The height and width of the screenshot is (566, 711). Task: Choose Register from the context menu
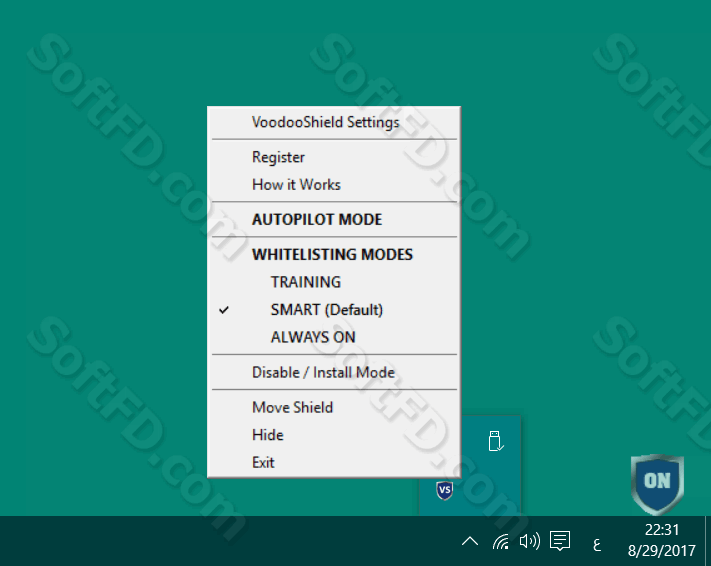[x=334, y=157]
